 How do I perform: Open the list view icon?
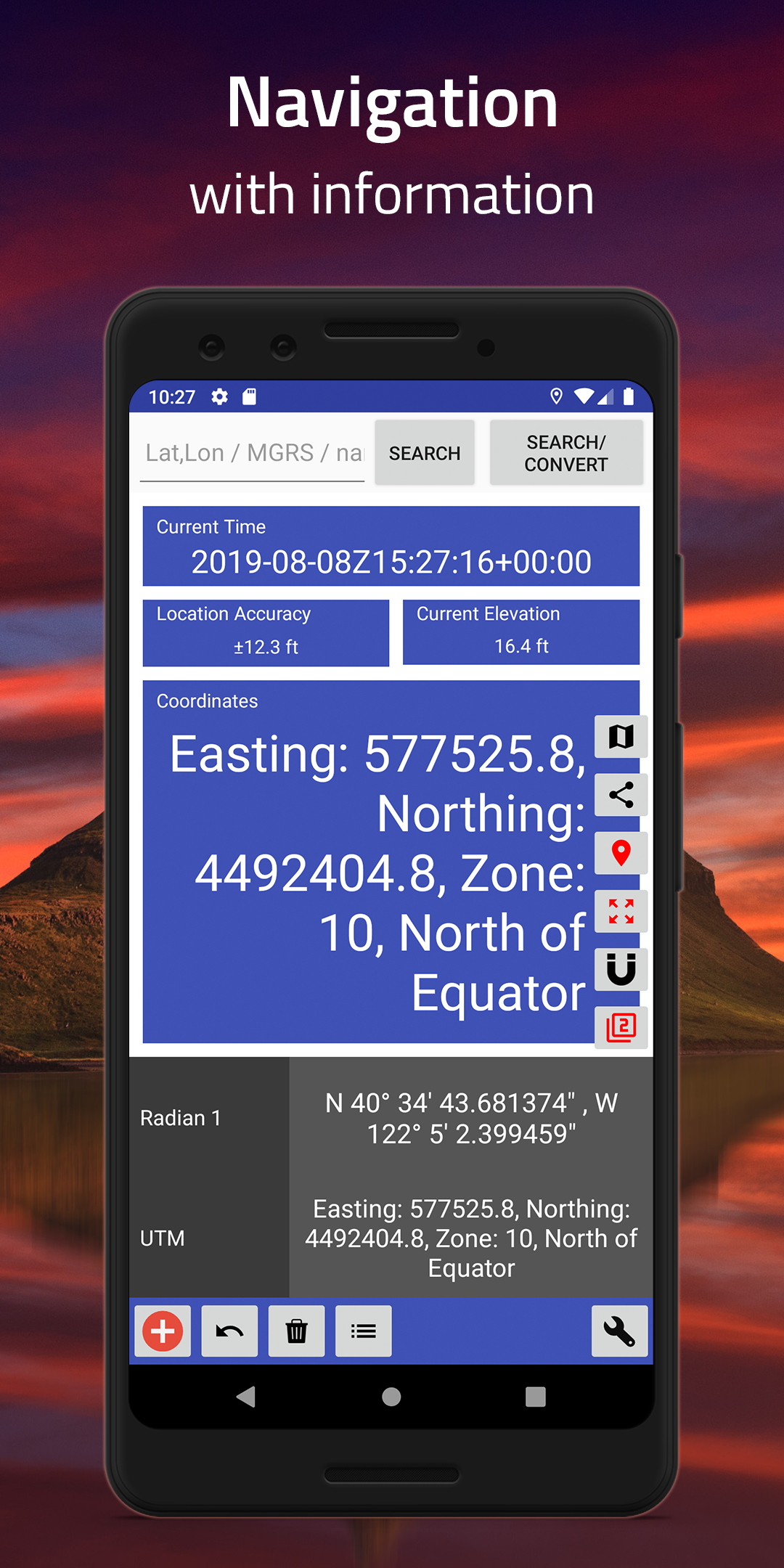[x=364, y=1331]
